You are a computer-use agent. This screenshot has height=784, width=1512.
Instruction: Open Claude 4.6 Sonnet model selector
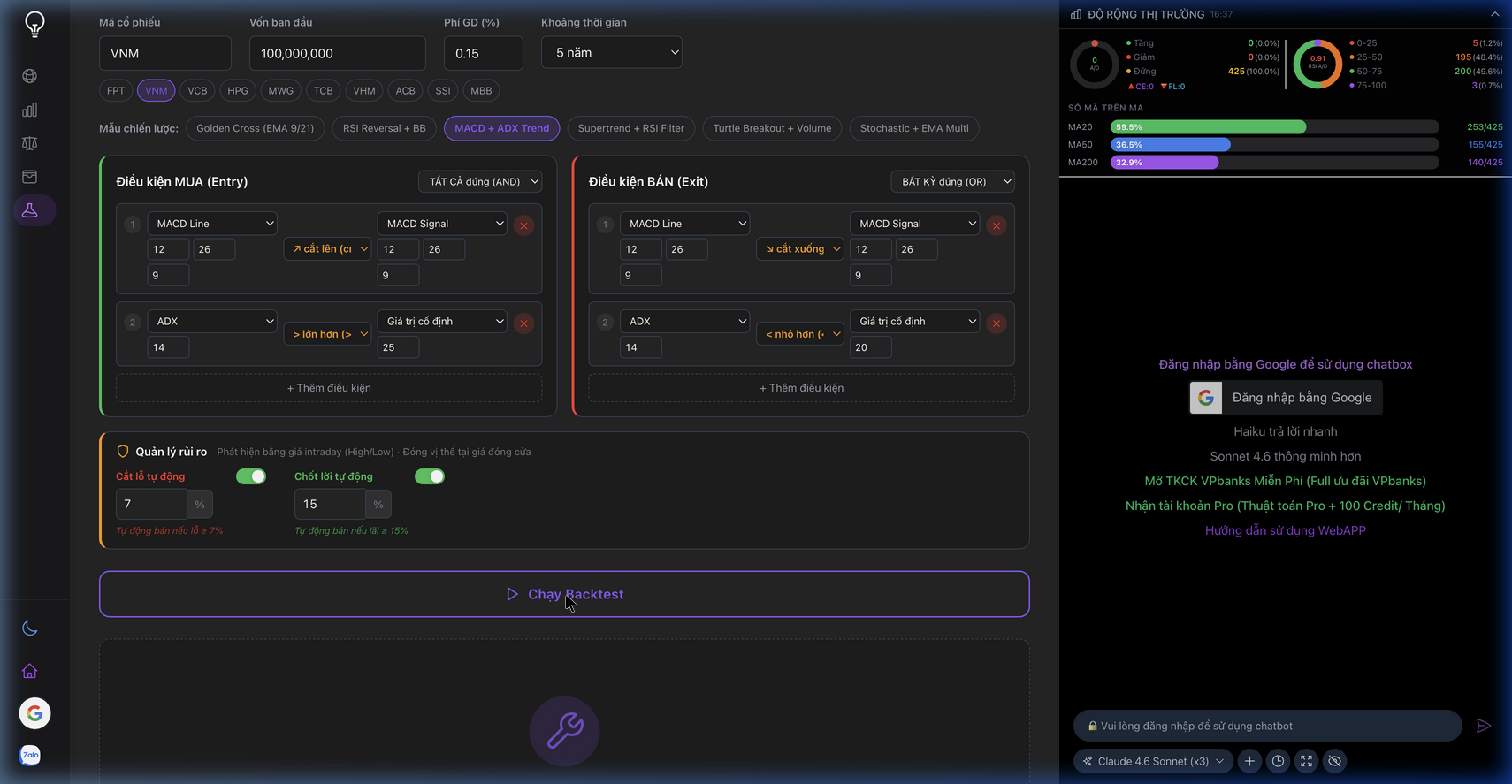[x=1153, y=761]
